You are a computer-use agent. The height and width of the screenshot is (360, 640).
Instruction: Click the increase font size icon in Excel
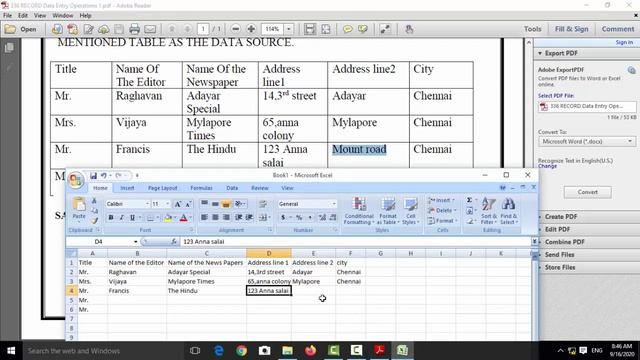coord(178,204)
